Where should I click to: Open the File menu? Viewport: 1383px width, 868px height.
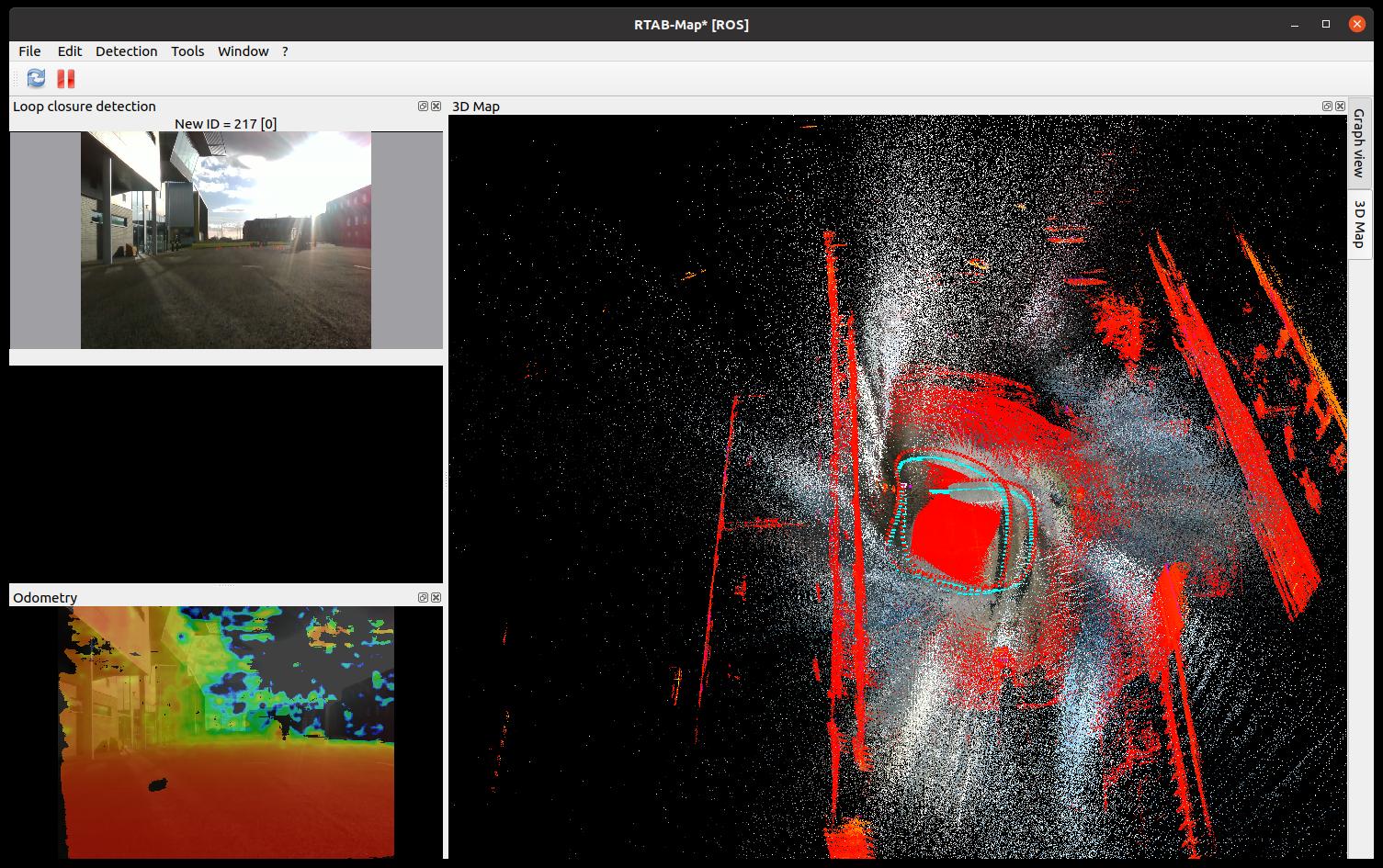29,51
